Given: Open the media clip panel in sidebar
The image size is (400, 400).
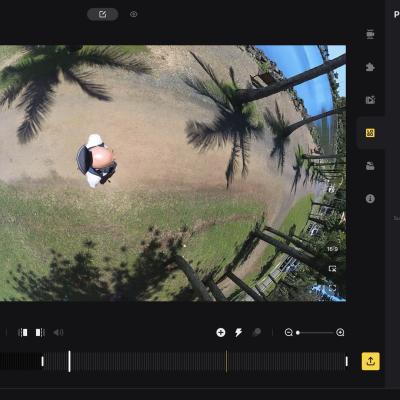Looking at the screenshot, I should coord(370,100).
